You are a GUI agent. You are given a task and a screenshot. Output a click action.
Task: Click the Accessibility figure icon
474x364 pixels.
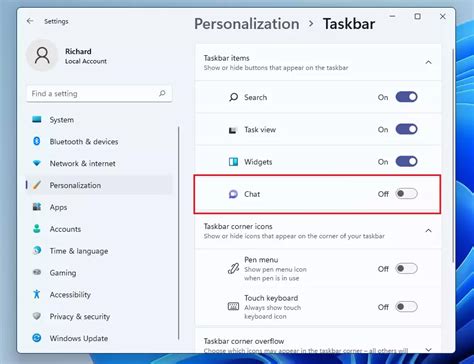[37, 294]
